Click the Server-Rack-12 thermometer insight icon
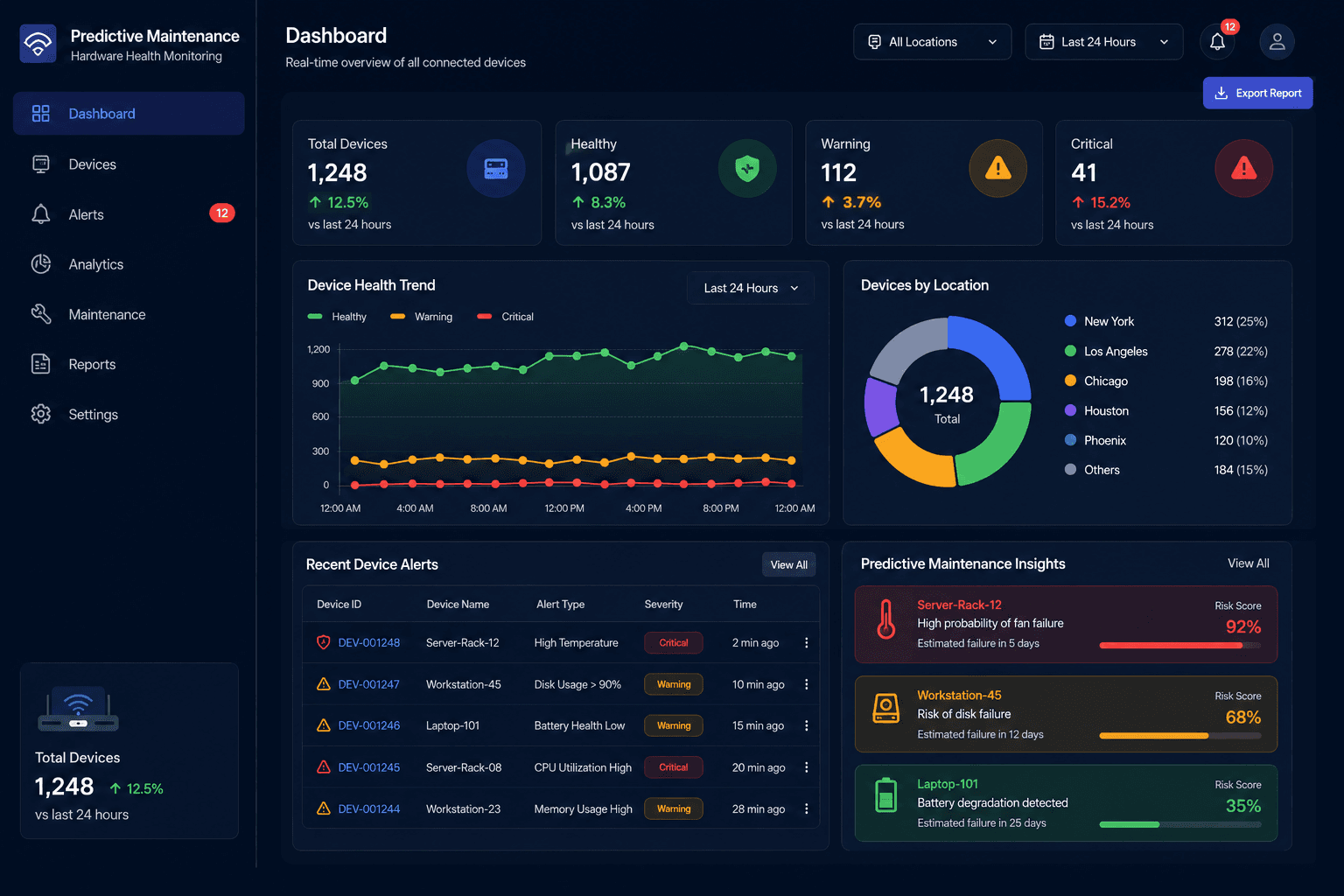Screen dimensions: 1344x896 (885, 619)
